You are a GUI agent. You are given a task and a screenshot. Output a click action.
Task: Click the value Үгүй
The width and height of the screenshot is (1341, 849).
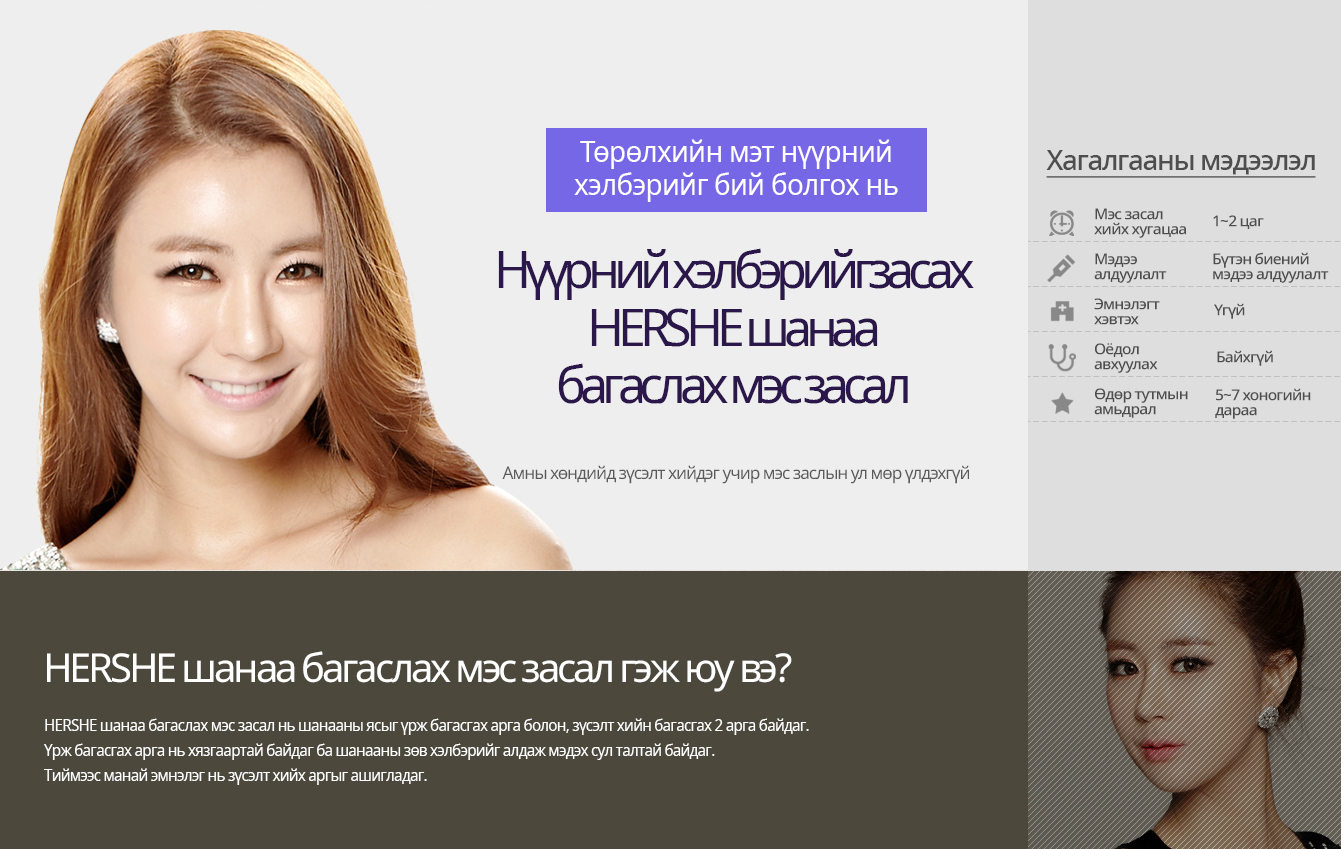coord(1229,311)
